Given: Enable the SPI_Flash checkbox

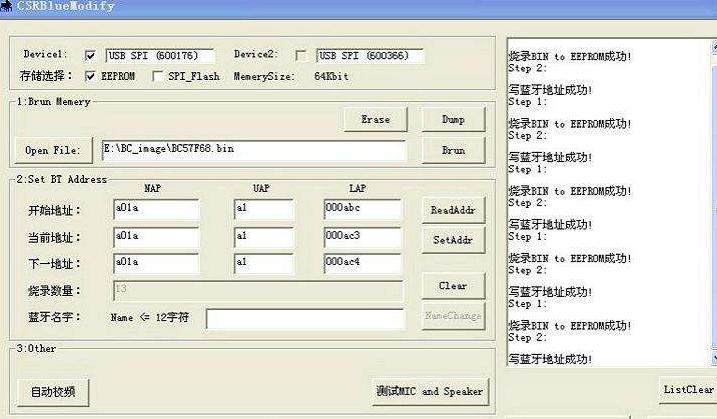Looking at the screenshot, I should tap(157, 76).
